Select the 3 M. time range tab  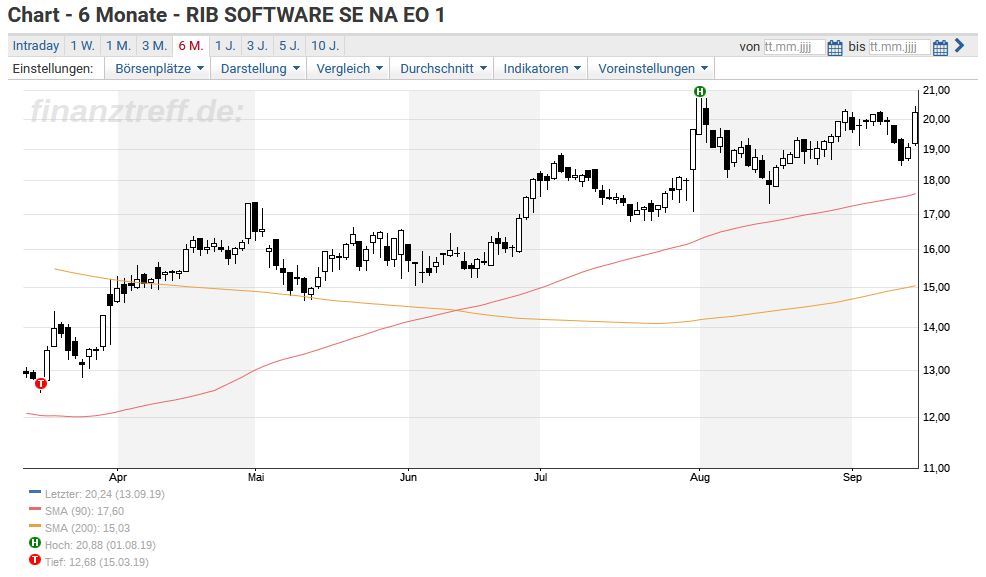(x=154, y=46)
